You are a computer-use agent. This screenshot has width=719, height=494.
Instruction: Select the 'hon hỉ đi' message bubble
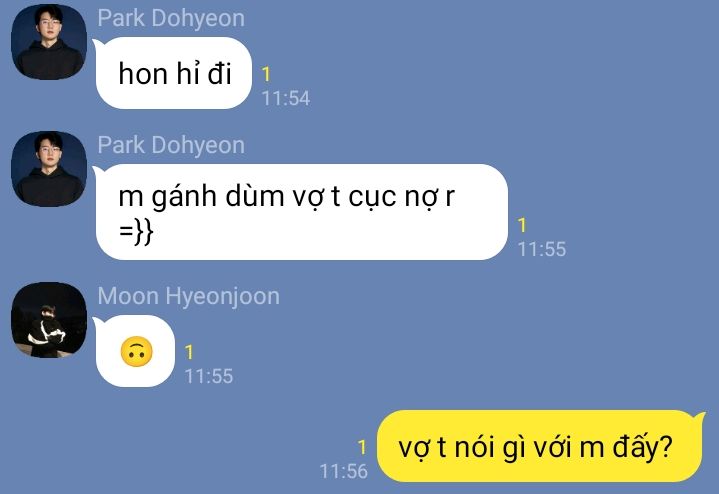(x=173, y=73)
